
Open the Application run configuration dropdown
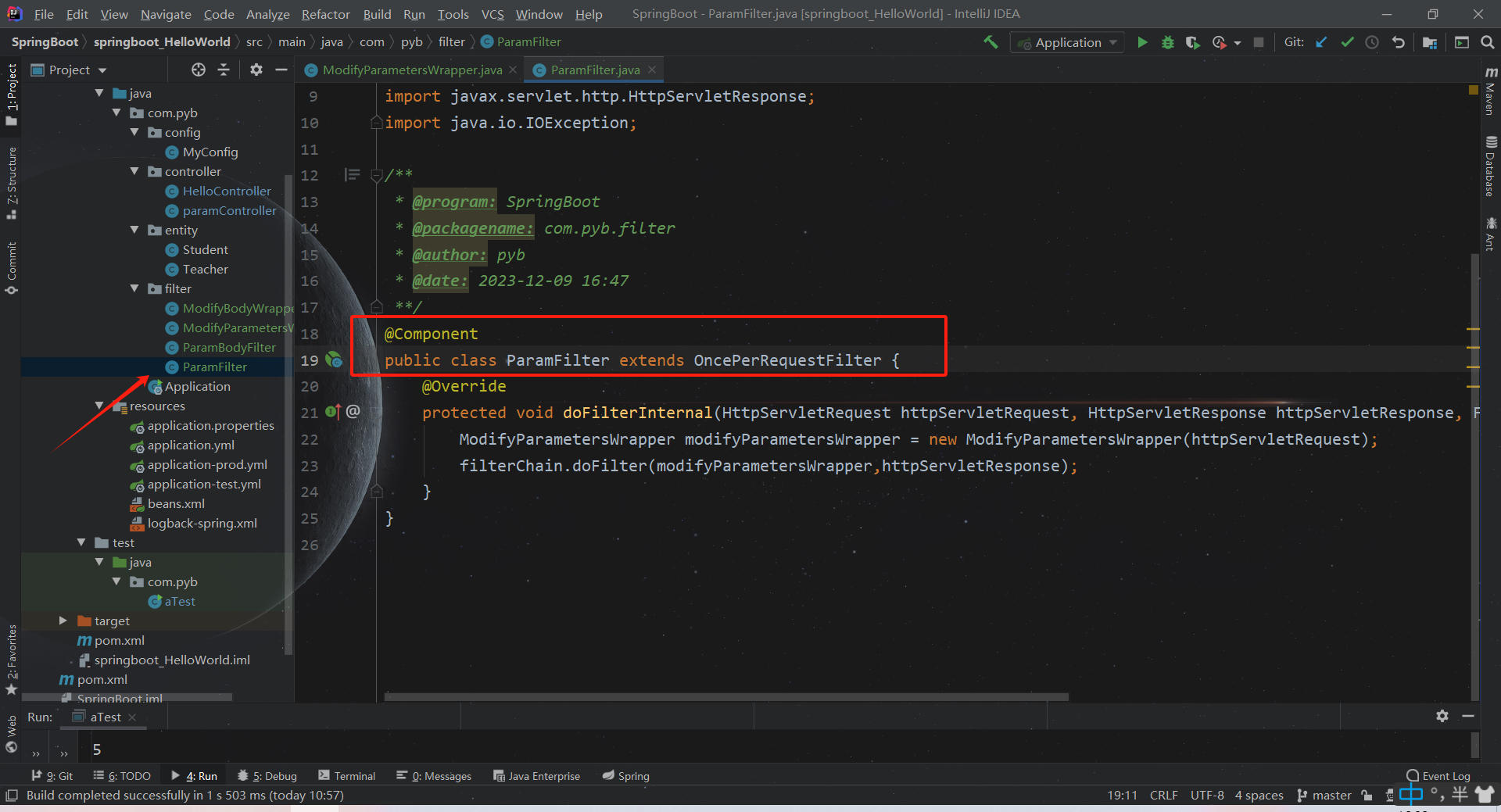point(1067,42)
